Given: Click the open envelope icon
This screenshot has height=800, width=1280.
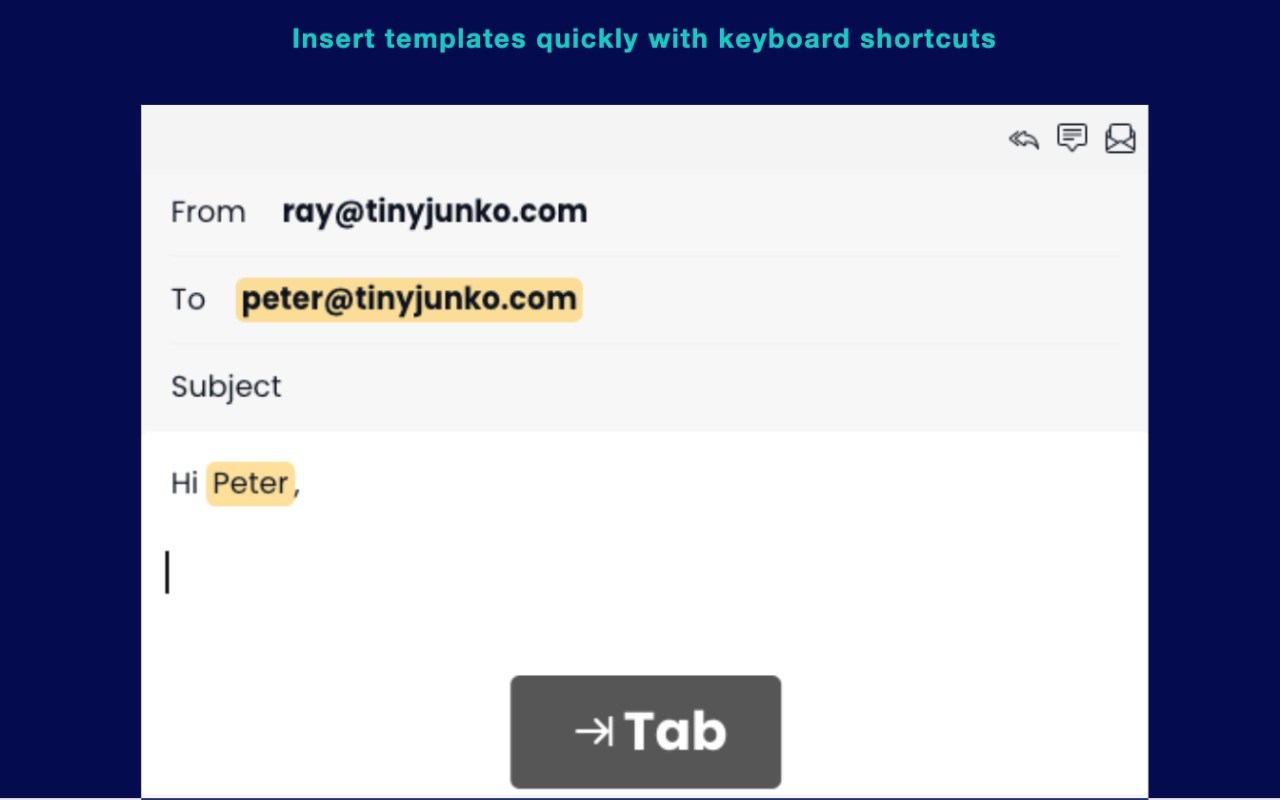Looking at the screenshot, I should click(x=1120, y=138).
